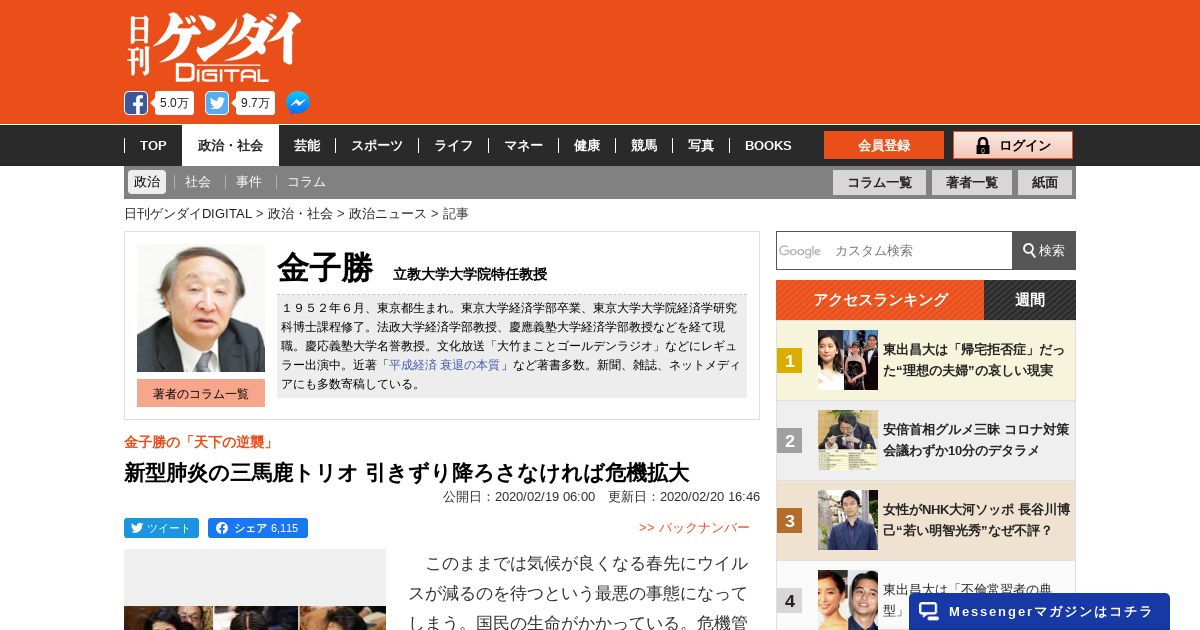This screenshot has width=1200, height=630.
Task: Switch to the 週間 ranking tab
Action: (x=1030, y=300)
